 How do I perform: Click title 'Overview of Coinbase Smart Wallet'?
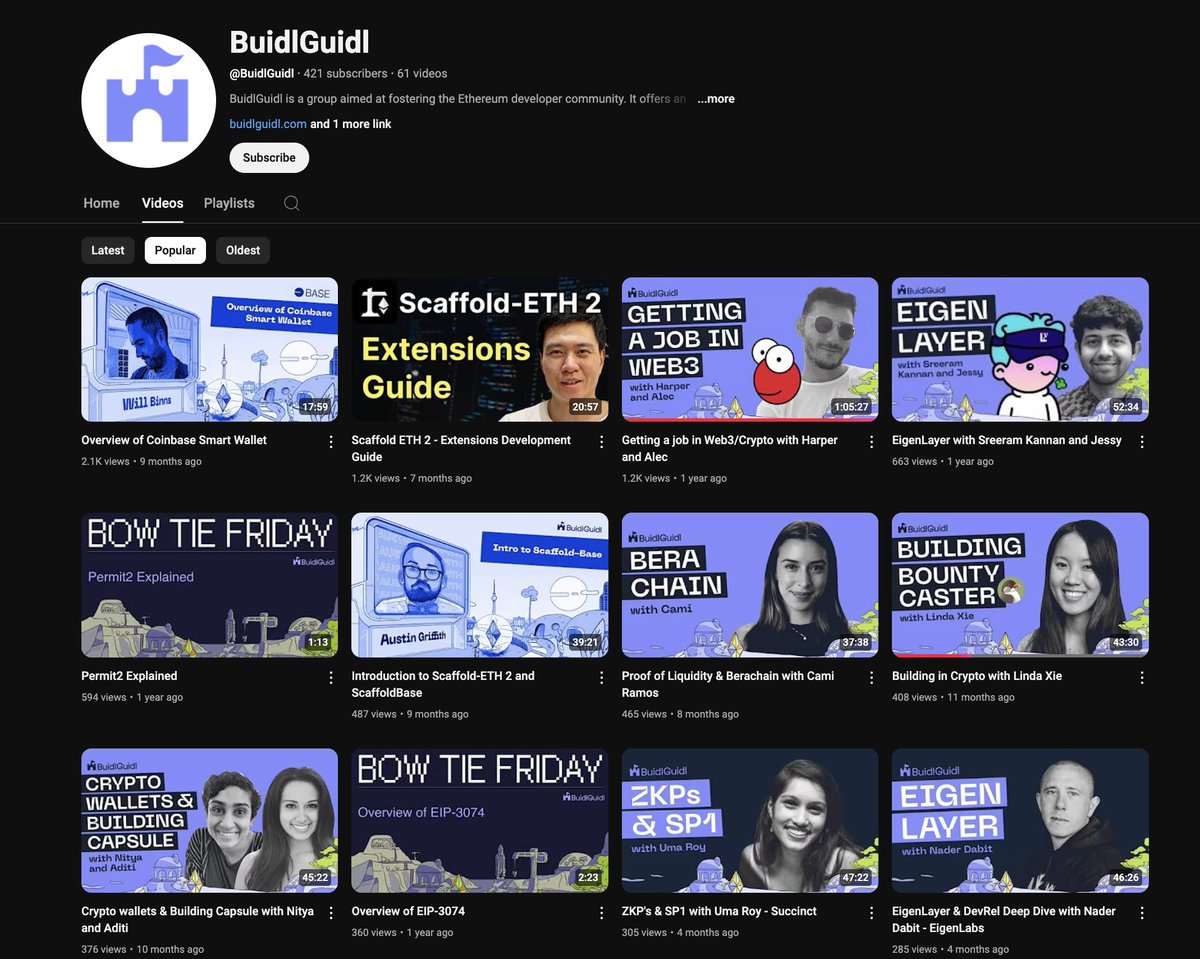point(174,440)
